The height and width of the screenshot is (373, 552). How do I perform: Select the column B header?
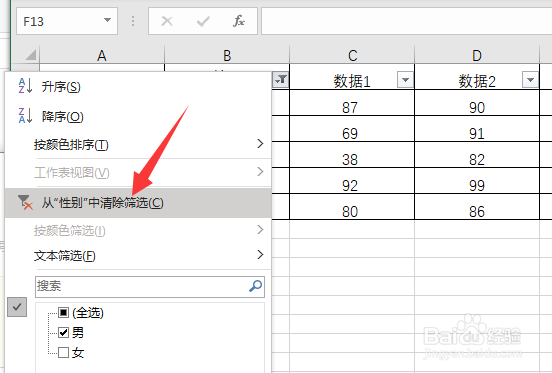click(x=227, y=55)
